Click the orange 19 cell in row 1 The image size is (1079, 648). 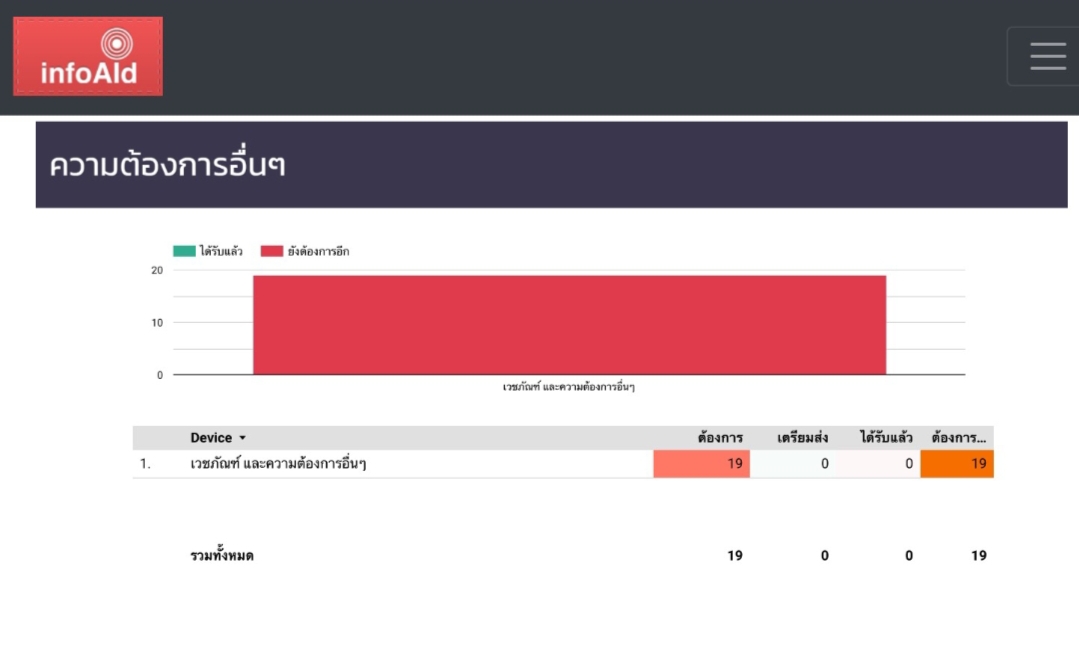click(x=957, y=464)
